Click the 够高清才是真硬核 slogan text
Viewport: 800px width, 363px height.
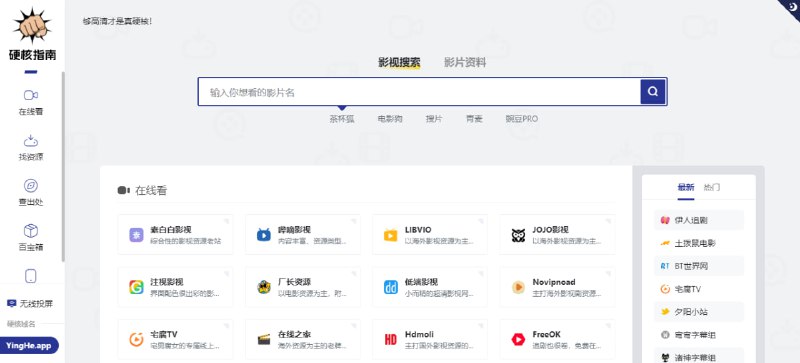[117, 22]
